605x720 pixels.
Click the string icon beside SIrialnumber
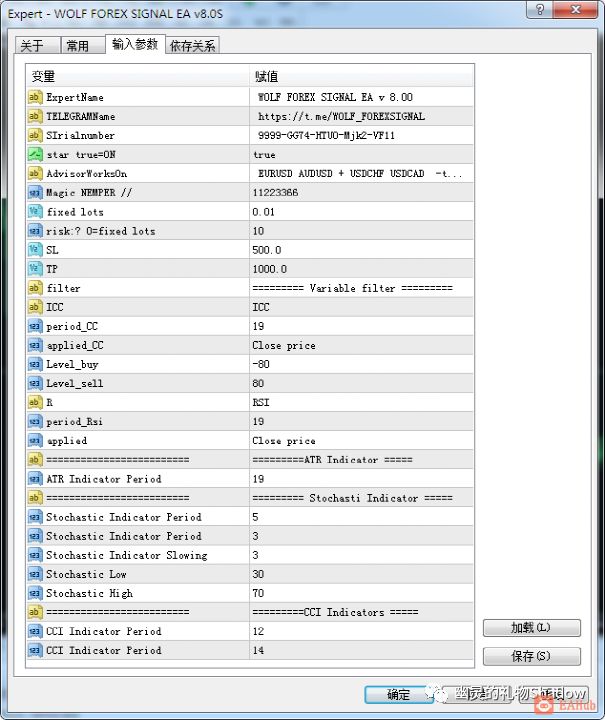tap(35, 135)
